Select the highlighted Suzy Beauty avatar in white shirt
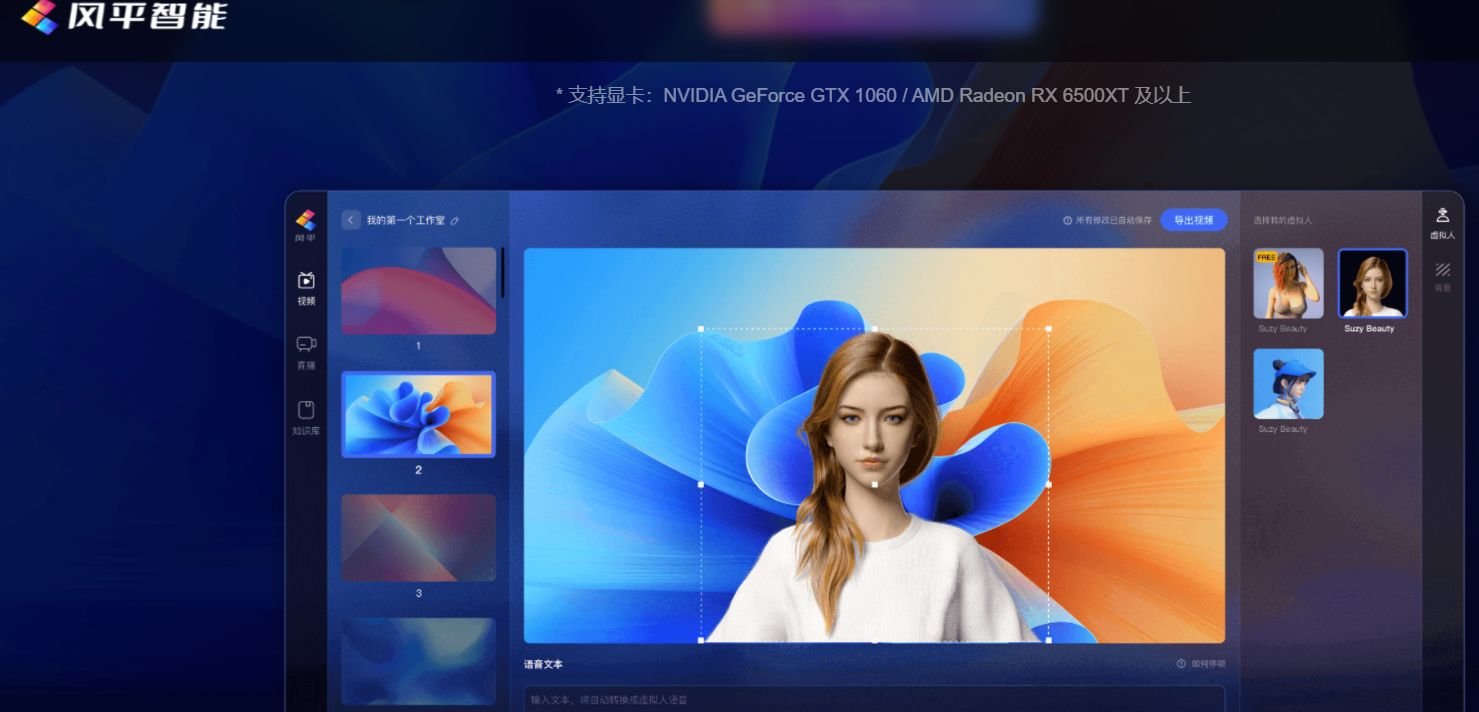Viewport: 1479px width, 712px height. tap(1372, 284)
